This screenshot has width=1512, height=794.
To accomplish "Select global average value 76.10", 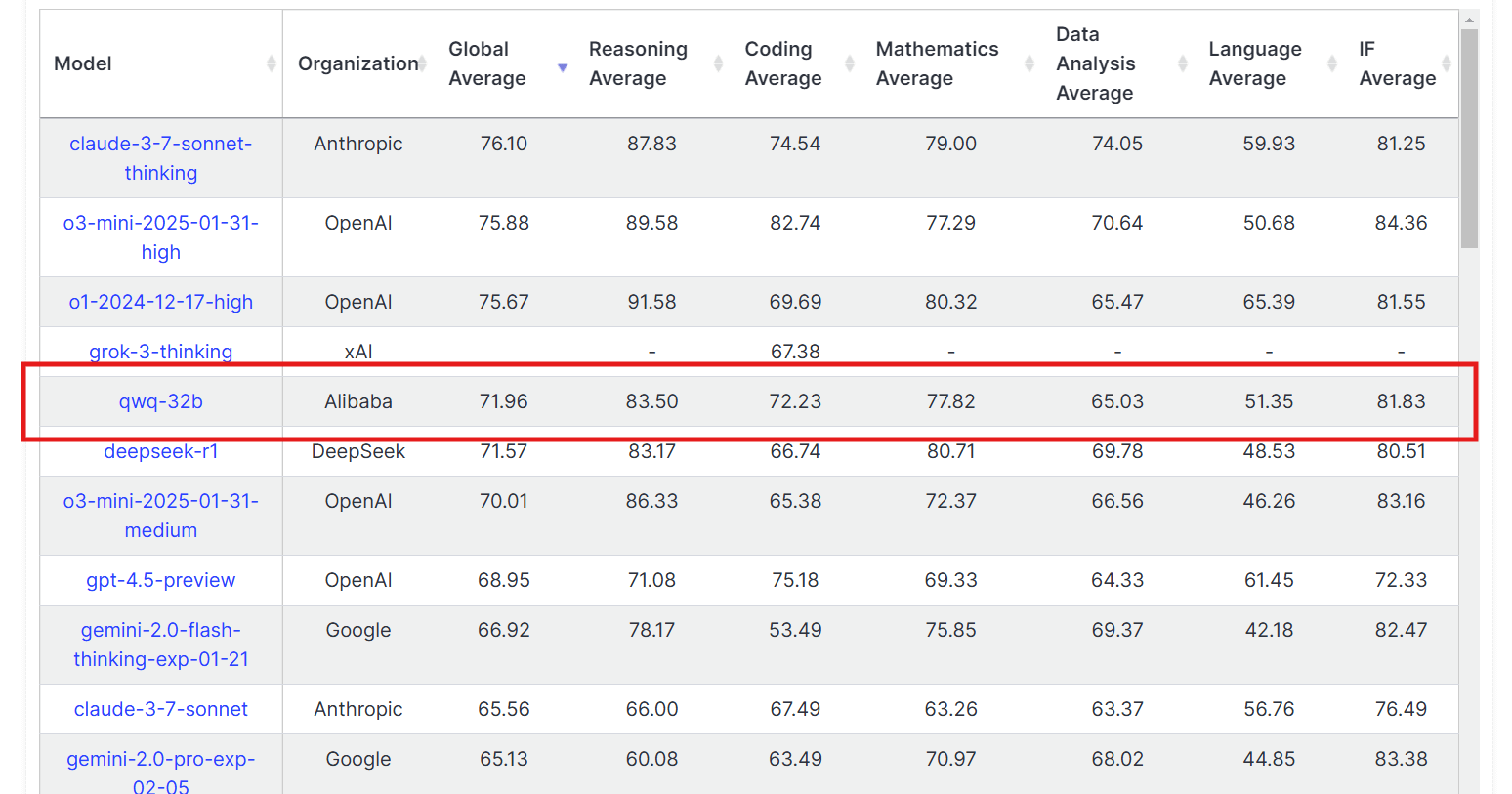I will point(504,144).
